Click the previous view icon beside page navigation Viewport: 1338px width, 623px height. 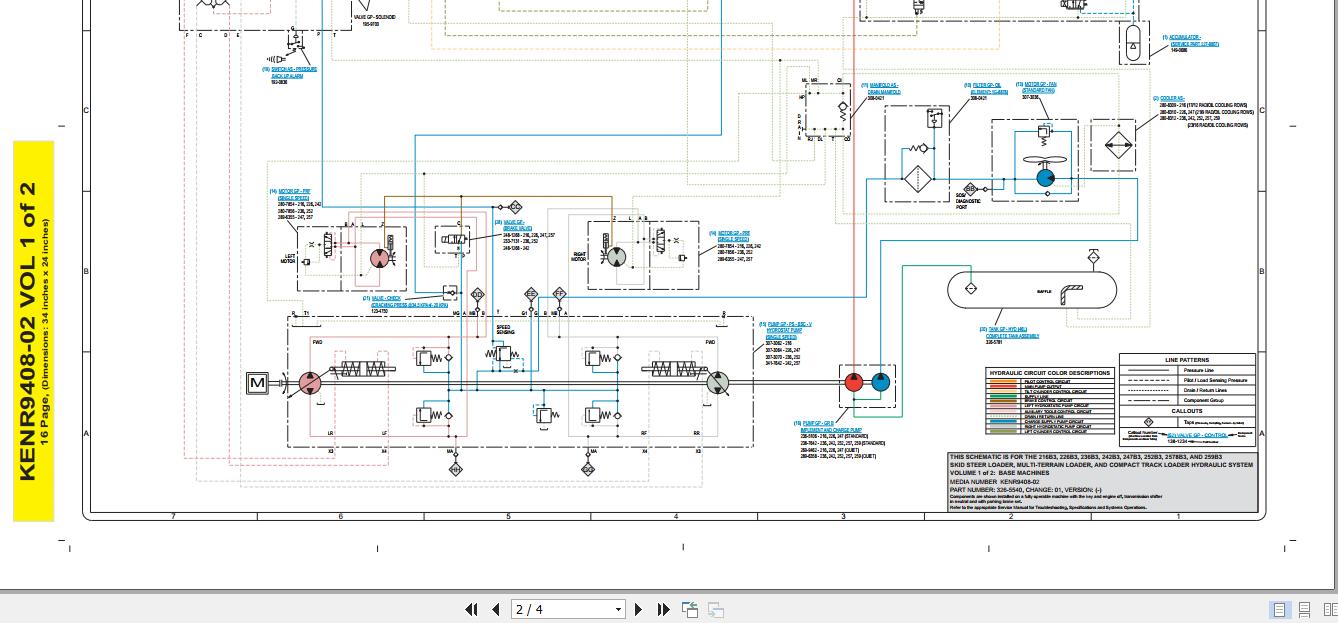pyautogui.click(x=690, y=609)
